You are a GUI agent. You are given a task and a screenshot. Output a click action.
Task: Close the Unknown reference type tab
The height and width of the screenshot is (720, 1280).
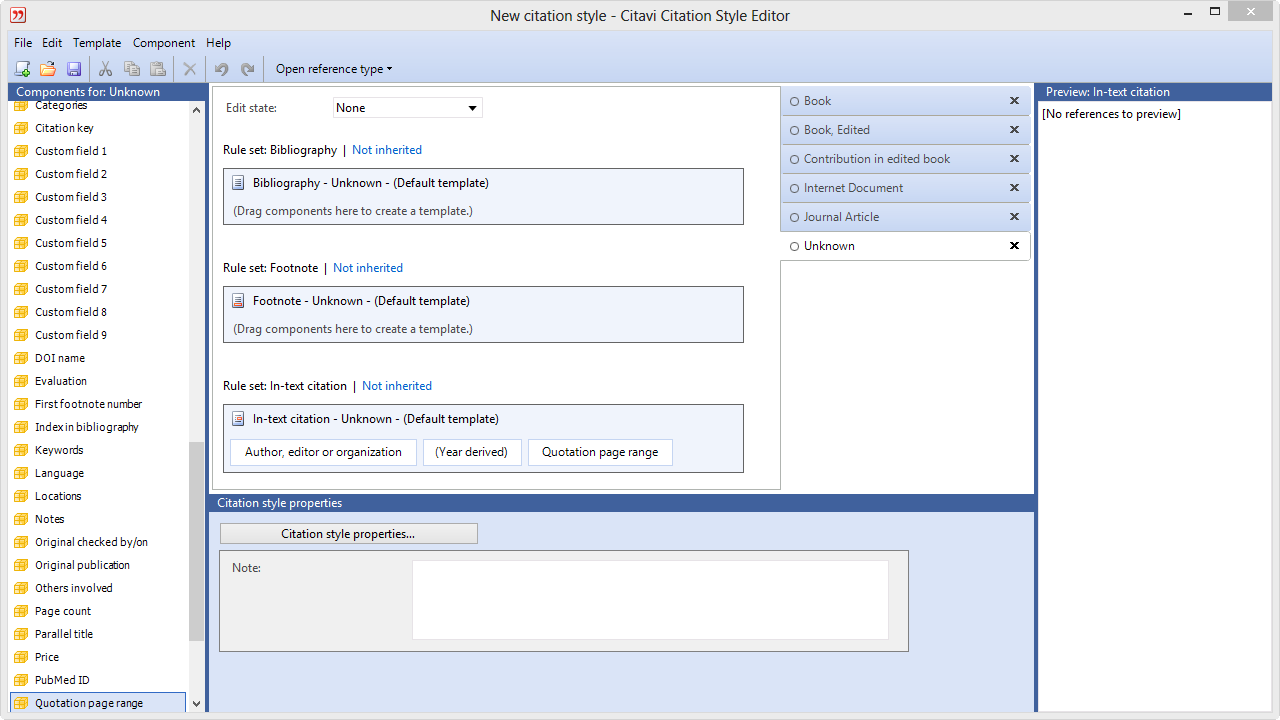1014,246
